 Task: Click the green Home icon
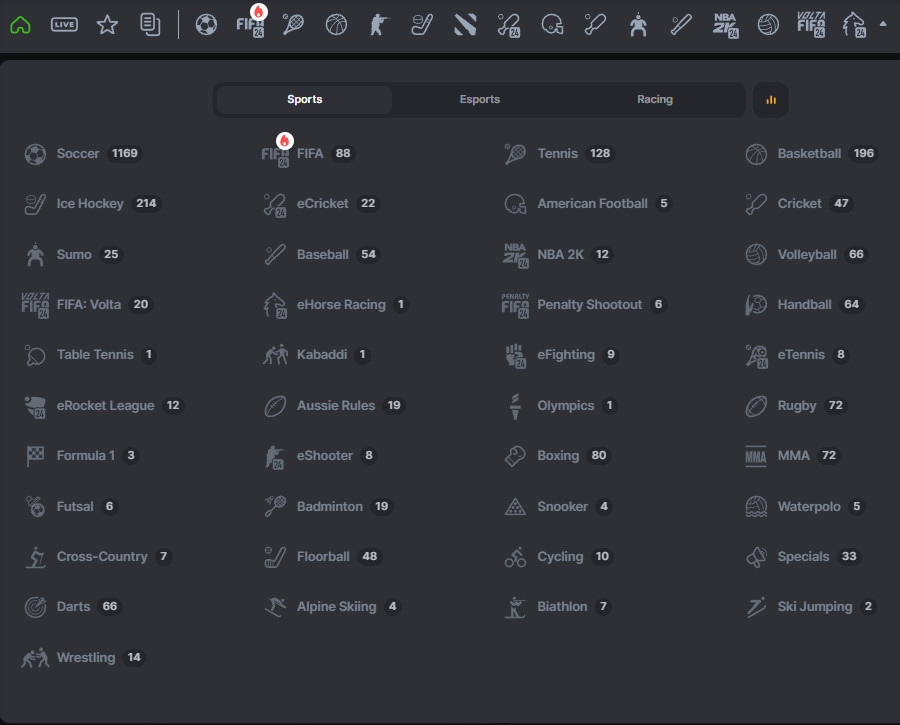[x=21, y=25]
